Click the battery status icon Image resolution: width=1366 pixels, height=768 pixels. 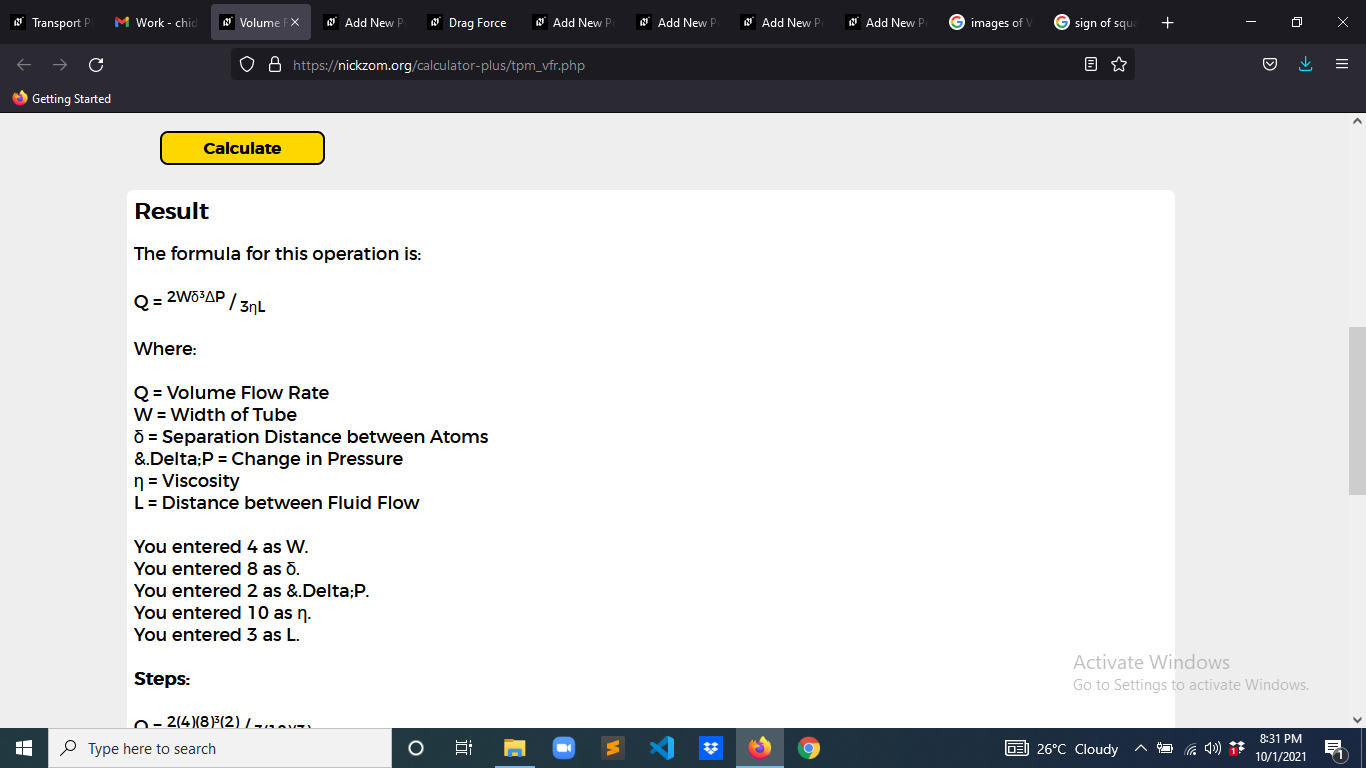(x=1165, y=748)
